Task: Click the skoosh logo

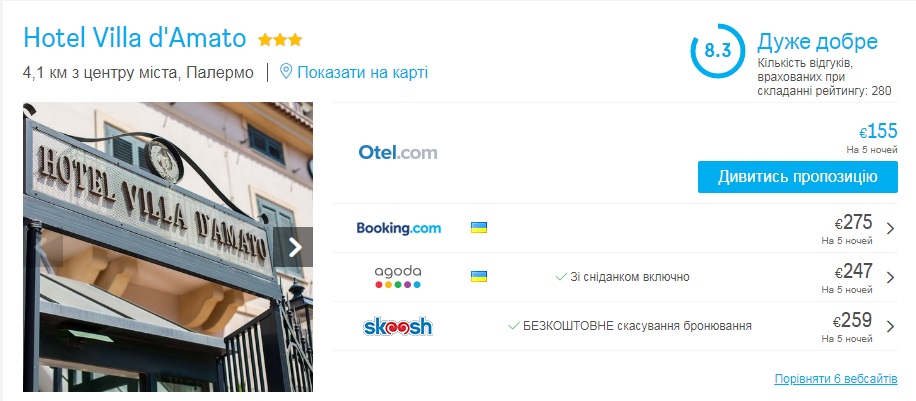Action: pos(398,326)
